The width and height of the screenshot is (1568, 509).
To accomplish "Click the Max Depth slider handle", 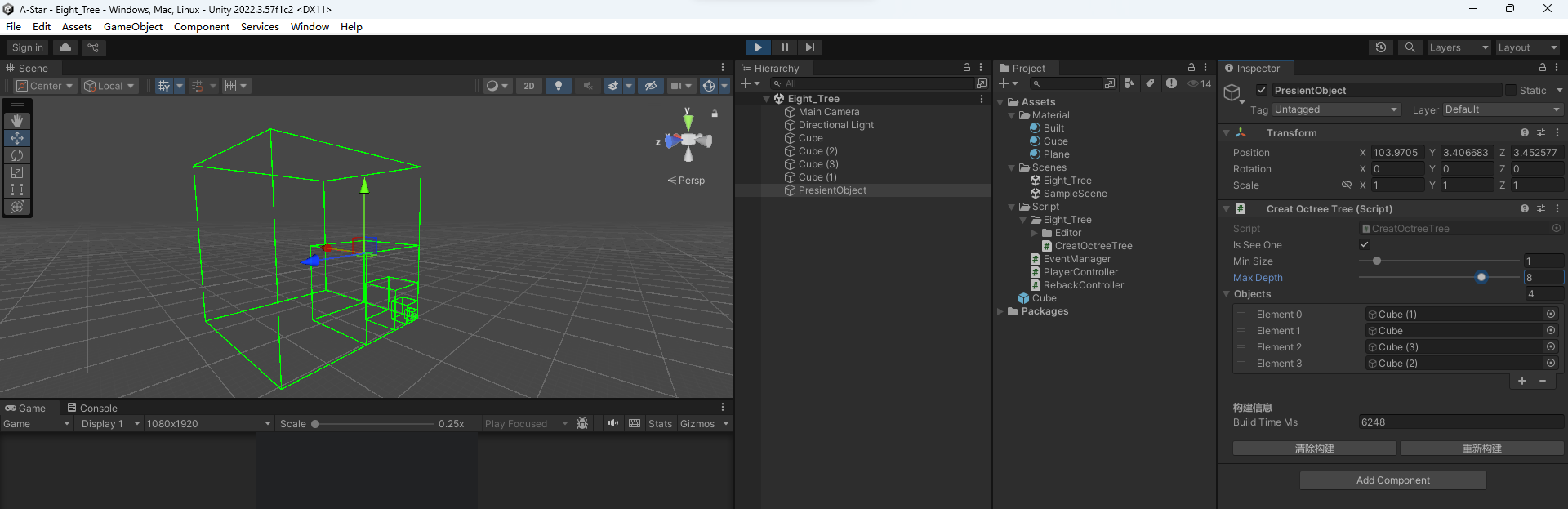I will pyautogui.click(x=1481, y=278).
